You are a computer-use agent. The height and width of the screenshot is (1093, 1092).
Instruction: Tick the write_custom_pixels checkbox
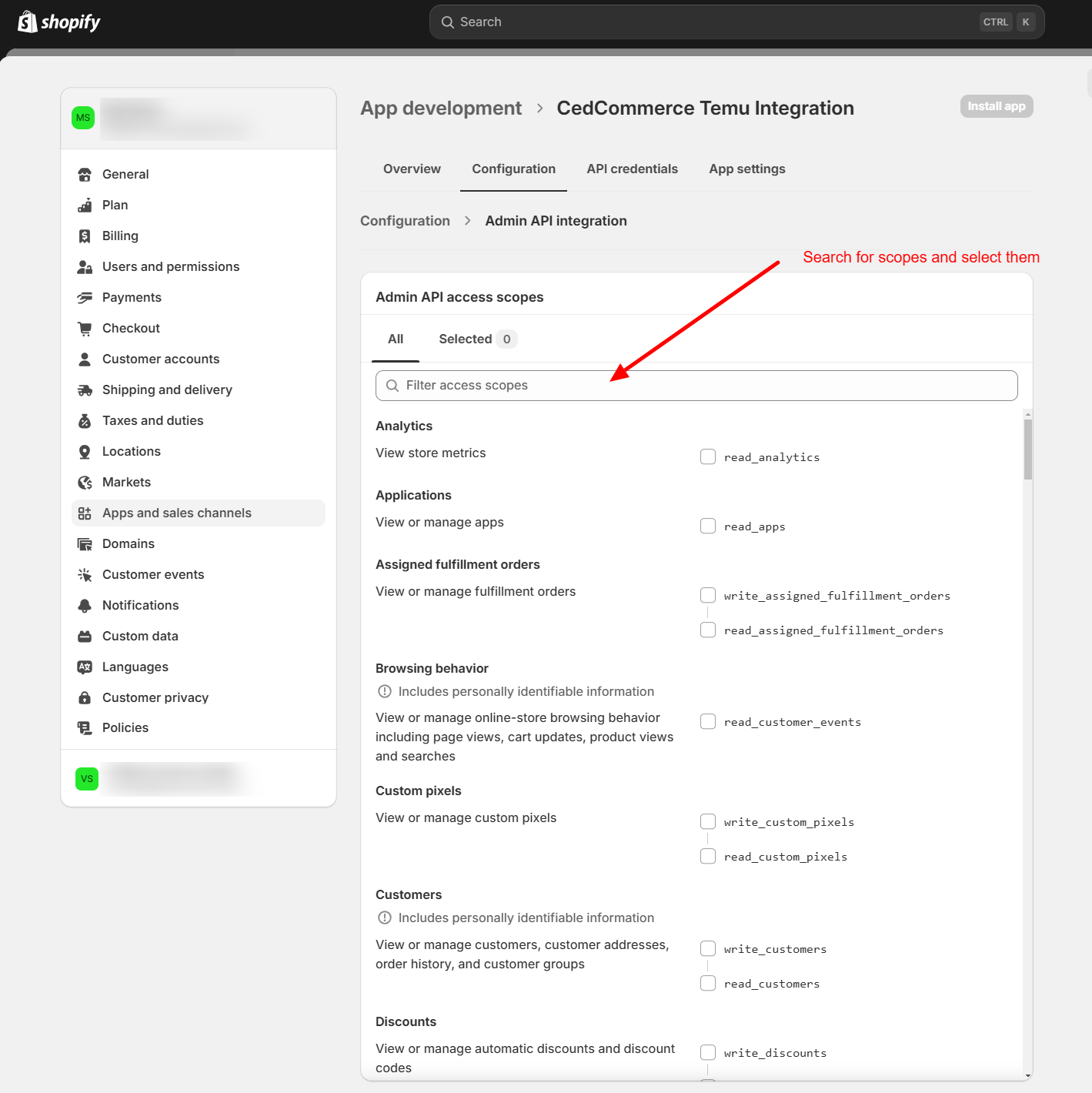[708, 822]
